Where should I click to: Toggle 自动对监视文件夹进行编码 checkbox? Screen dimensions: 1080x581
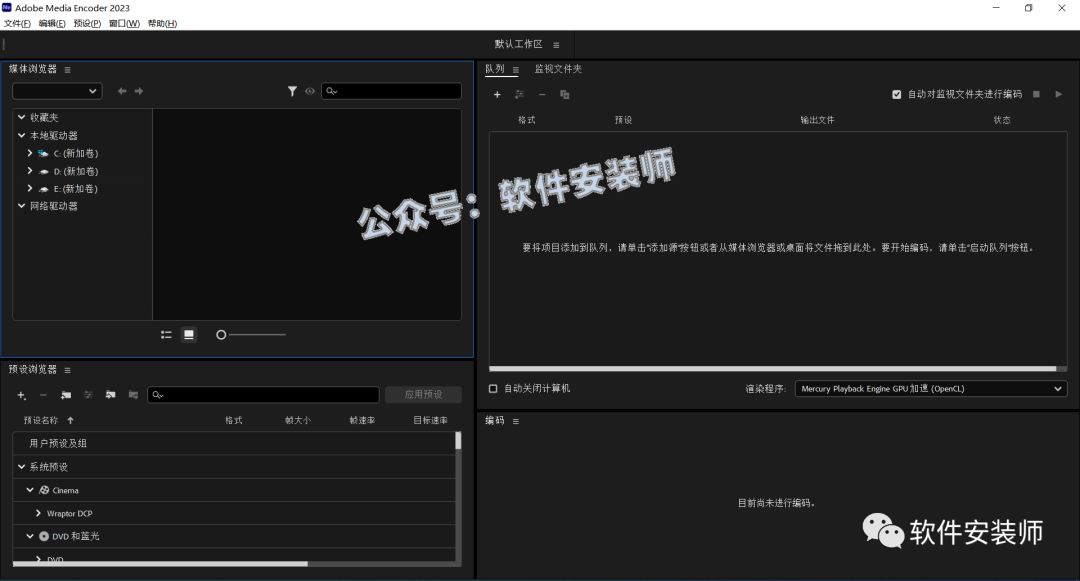click(x=897, y=94)
